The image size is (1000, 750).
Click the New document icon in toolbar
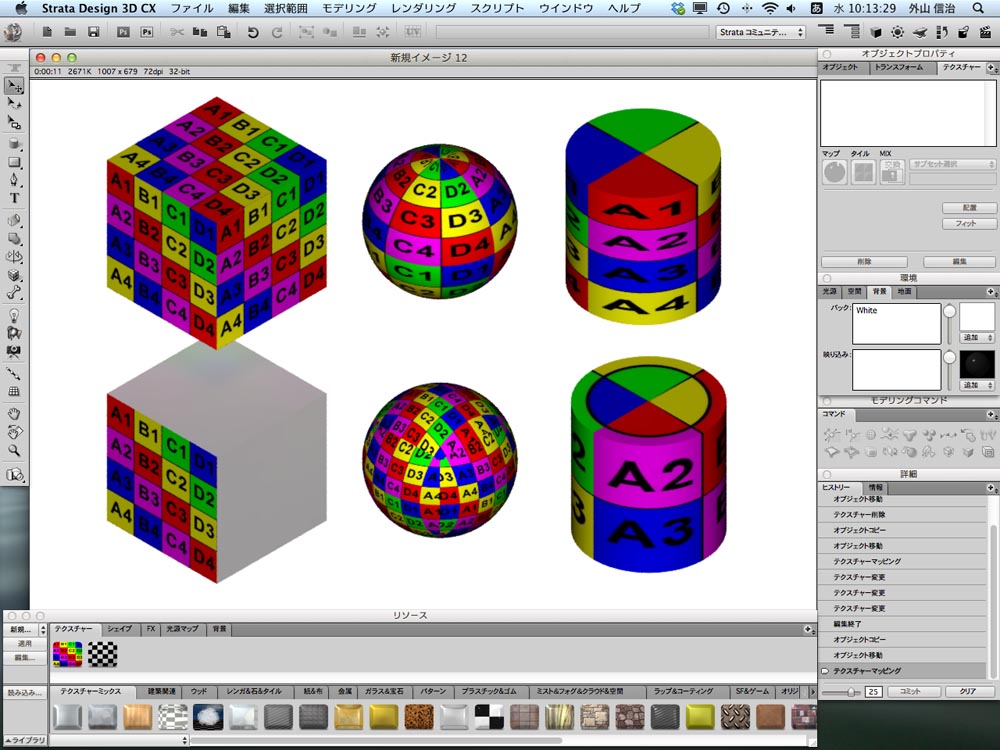47,32
